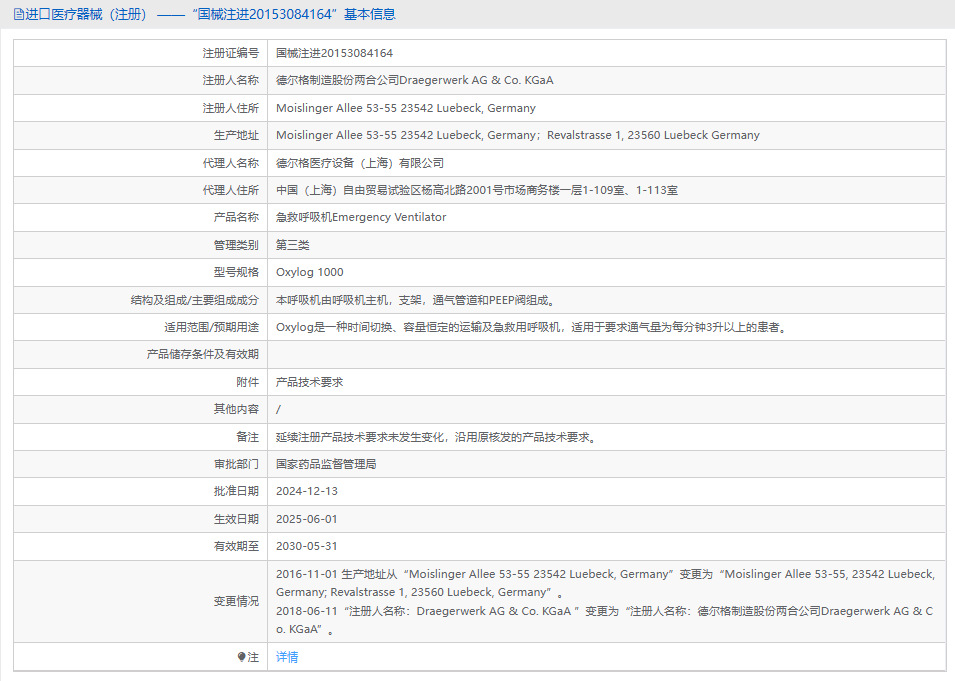
Task: Click the bulb icon beside 注 label
Action: point(241,657)
